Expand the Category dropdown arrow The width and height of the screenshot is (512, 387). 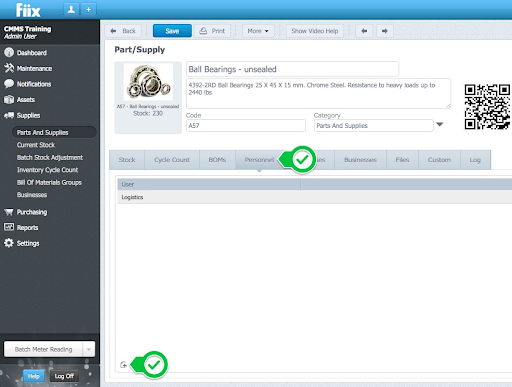click(x=440, y=125)
